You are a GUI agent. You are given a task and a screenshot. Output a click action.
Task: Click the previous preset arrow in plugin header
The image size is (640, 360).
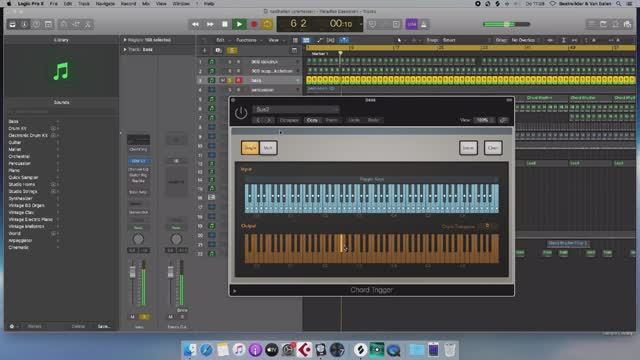(x=258, y=120)
